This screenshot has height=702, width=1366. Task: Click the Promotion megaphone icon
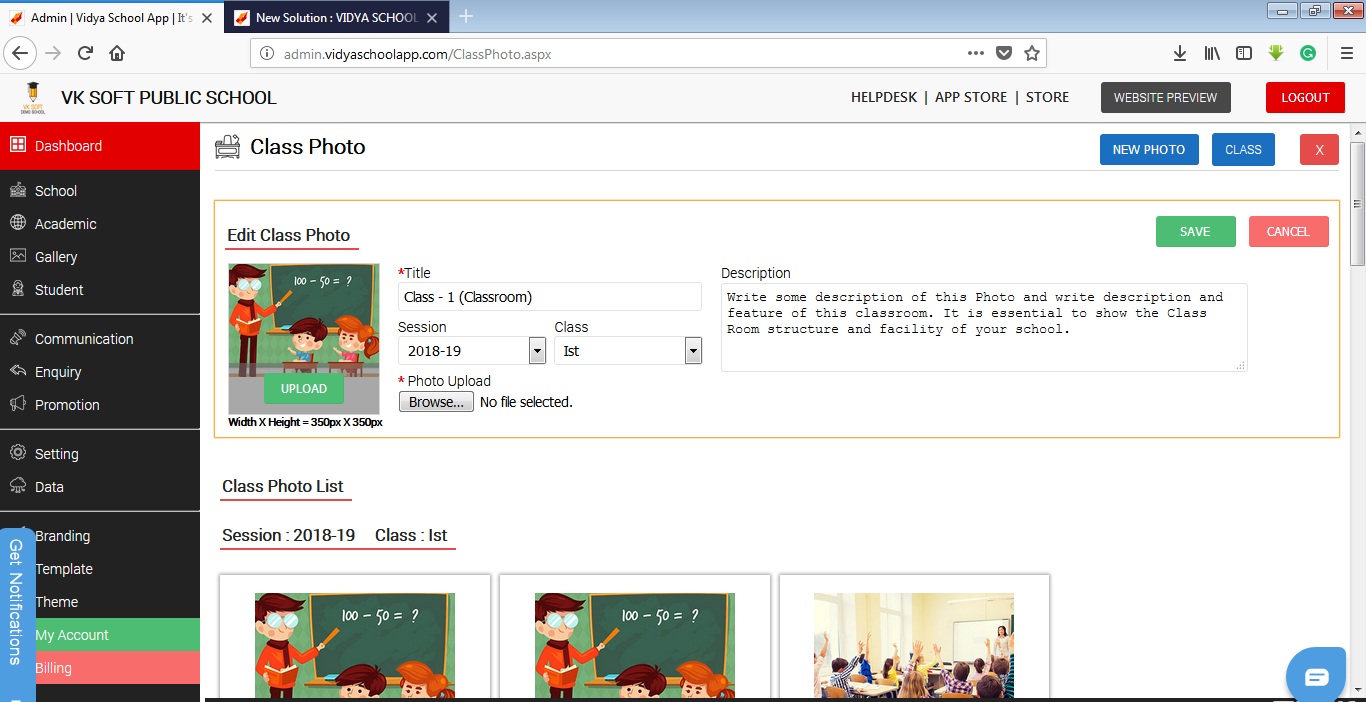(x=17, y=404)
